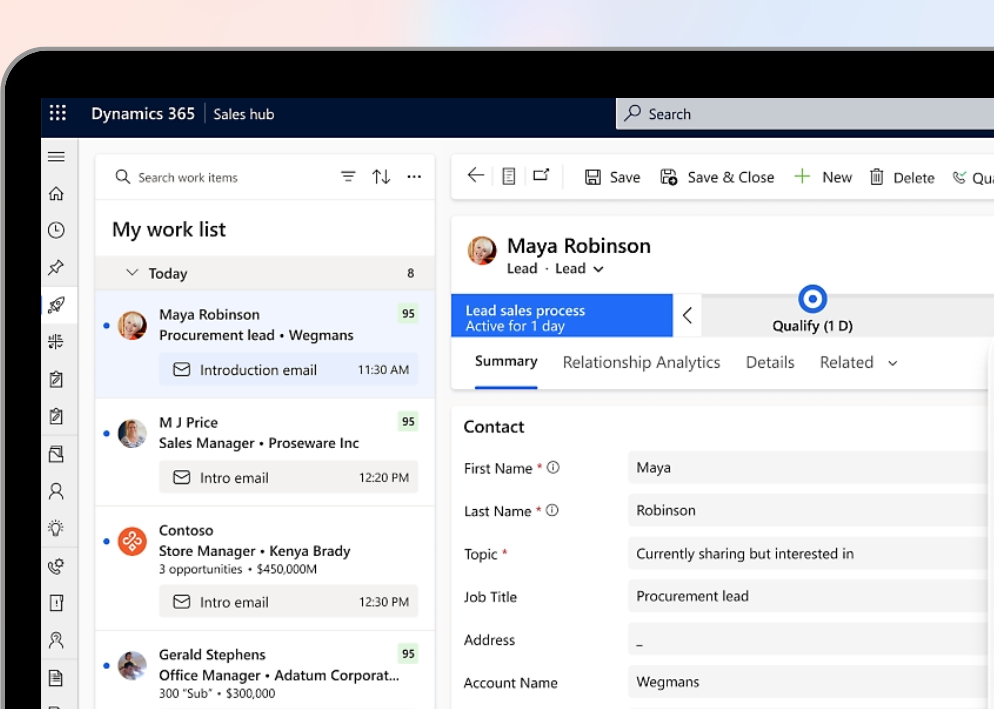This screenshot has height=709, width=994.
Task: Click the Today item count 8
Action: (410, 273)
